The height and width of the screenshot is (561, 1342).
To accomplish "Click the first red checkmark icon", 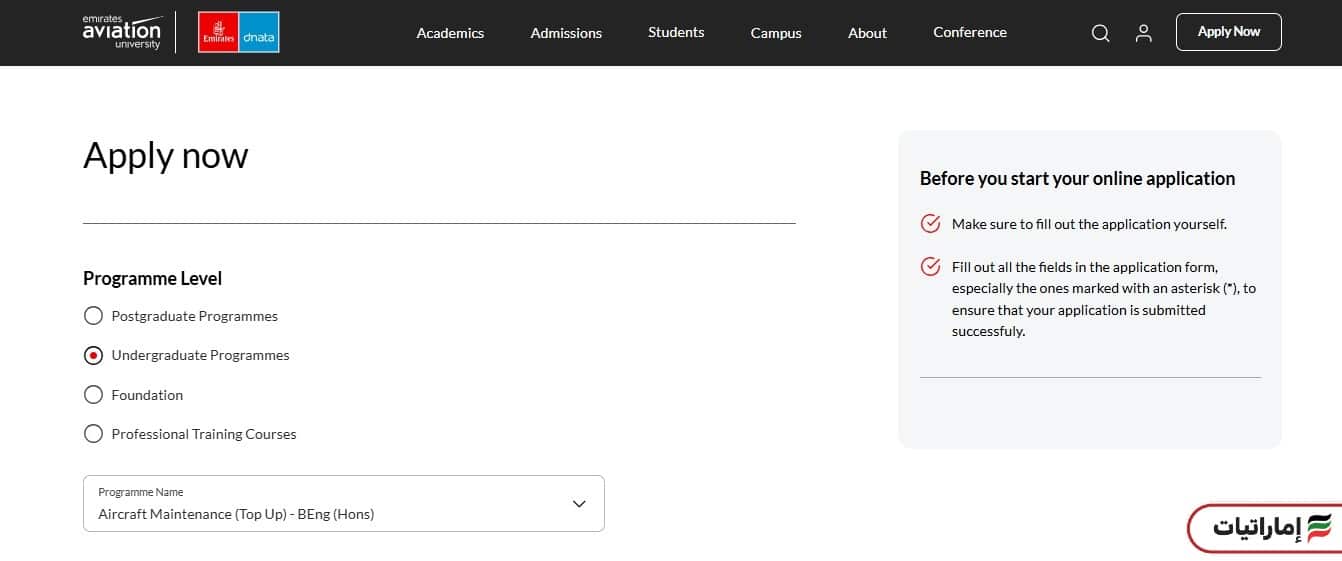I will coord(930,224).
